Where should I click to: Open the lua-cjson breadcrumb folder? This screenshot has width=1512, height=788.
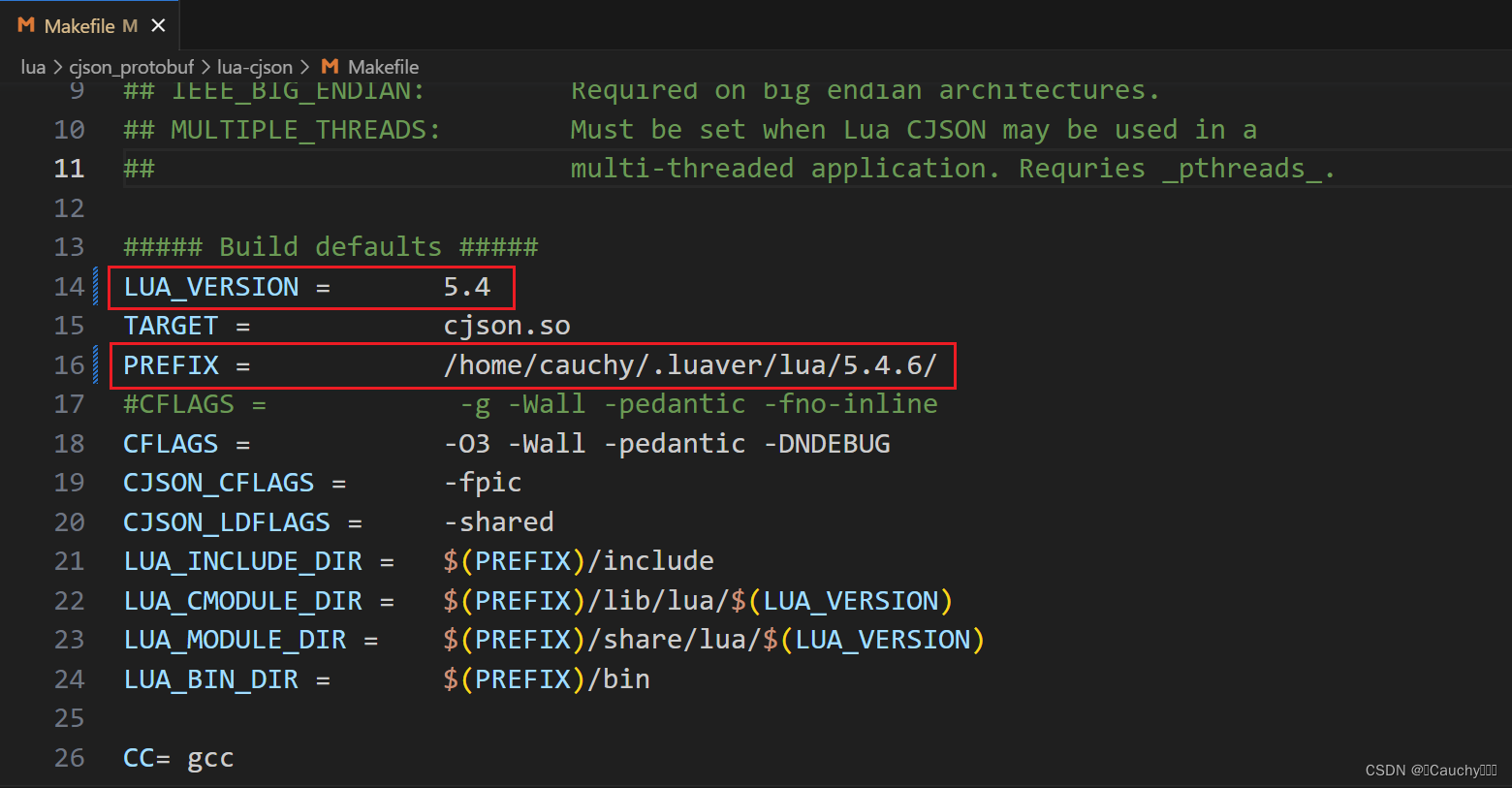[x=255, y=67]
